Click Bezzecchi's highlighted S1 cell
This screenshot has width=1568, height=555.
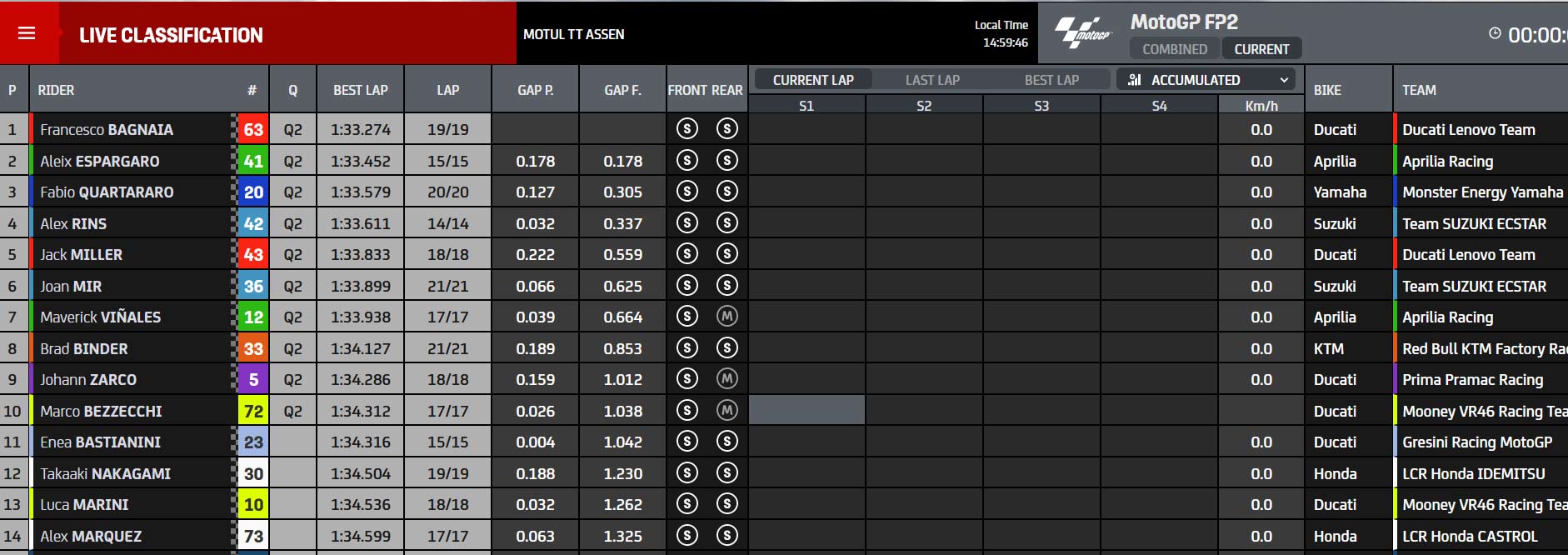point(806,410)
